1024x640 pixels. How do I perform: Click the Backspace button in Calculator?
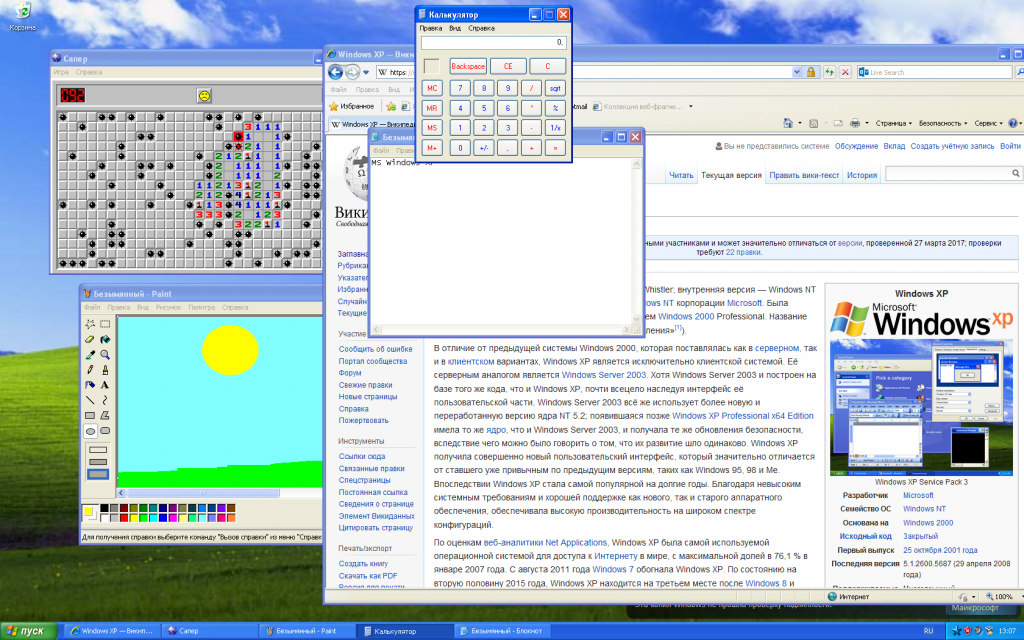(468, 66)
